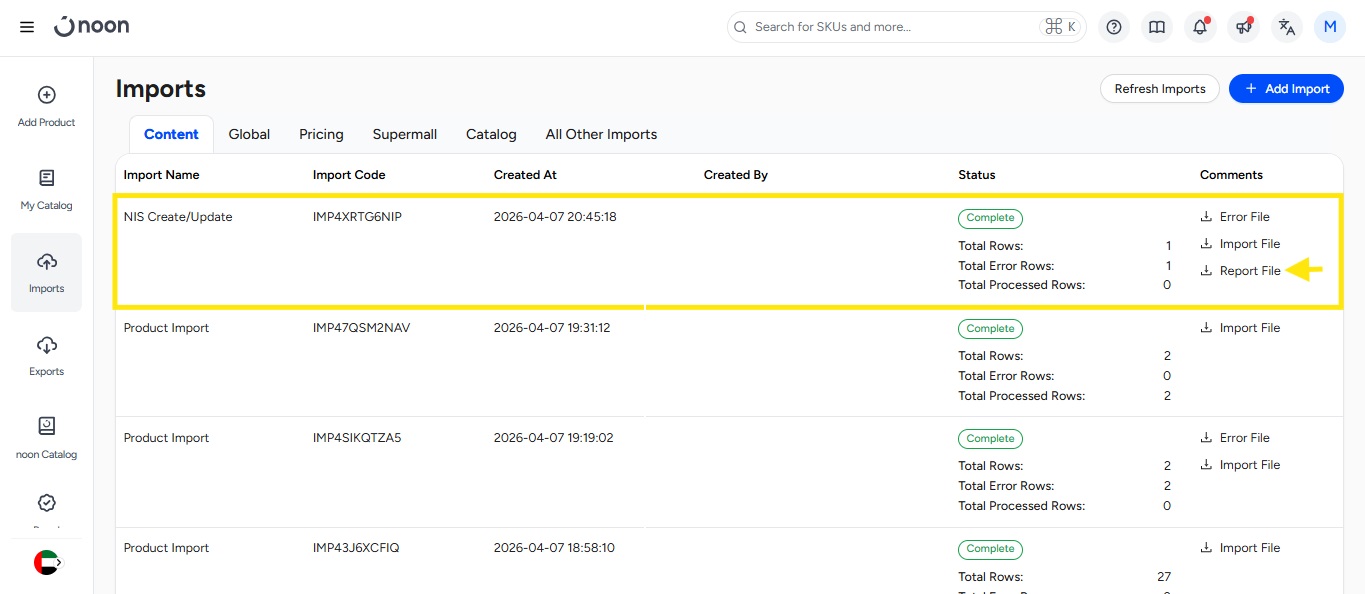Screen dimensions: 1365x594
Task: Switch to the Pricing tab
Action: tap(321, 134)
